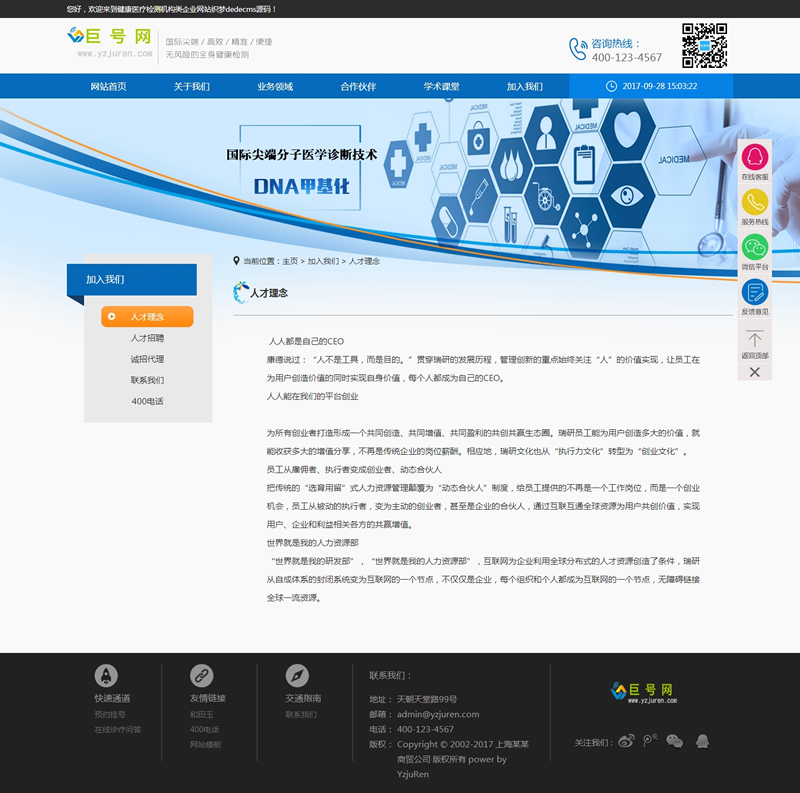Click the 预约挂号 footer link
800x793 pixels.
tap(108, 715)
